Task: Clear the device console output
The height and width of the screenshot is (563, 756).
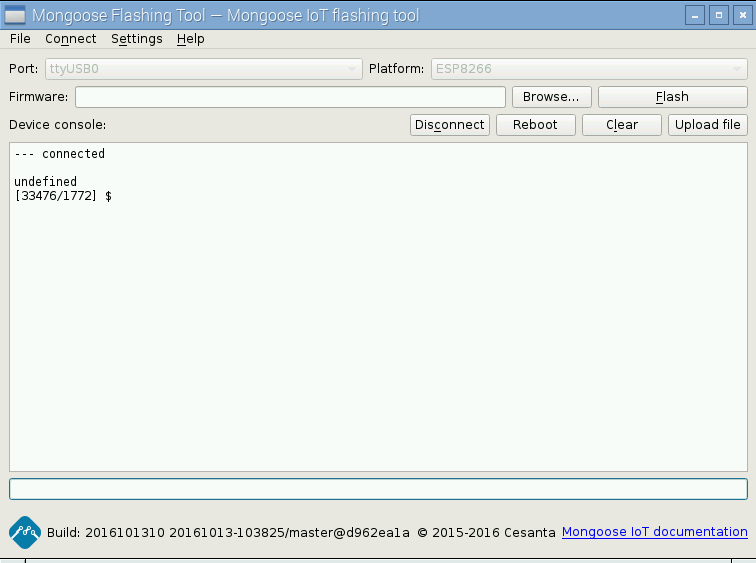Action: pos(622,125)
